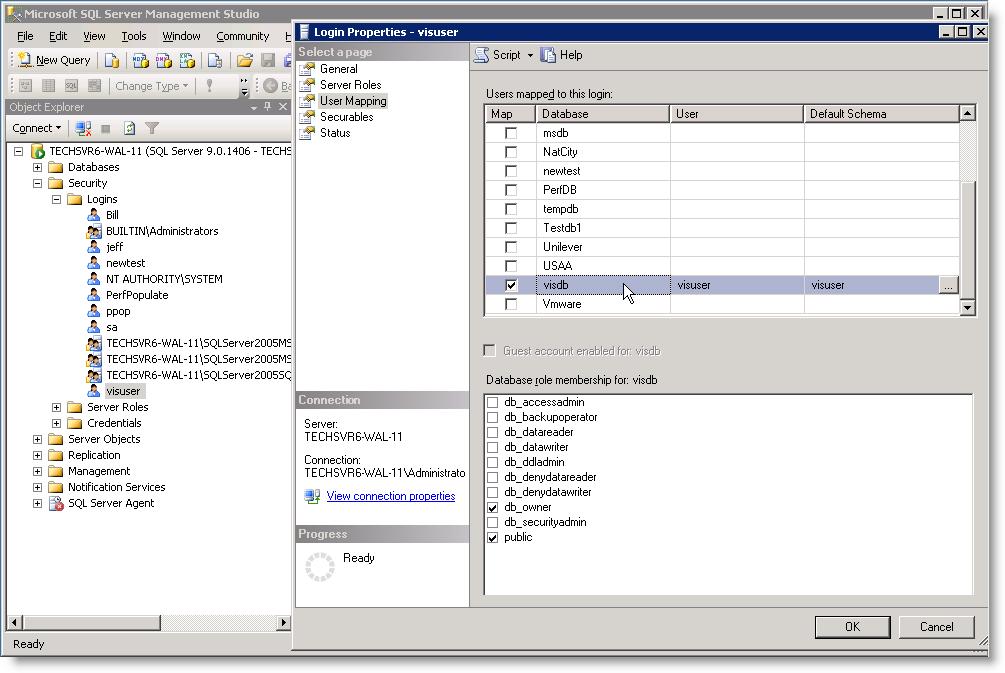Click the Refresh icon in Object Explorer
The image size is (1005, 673).
coord(129,128)
